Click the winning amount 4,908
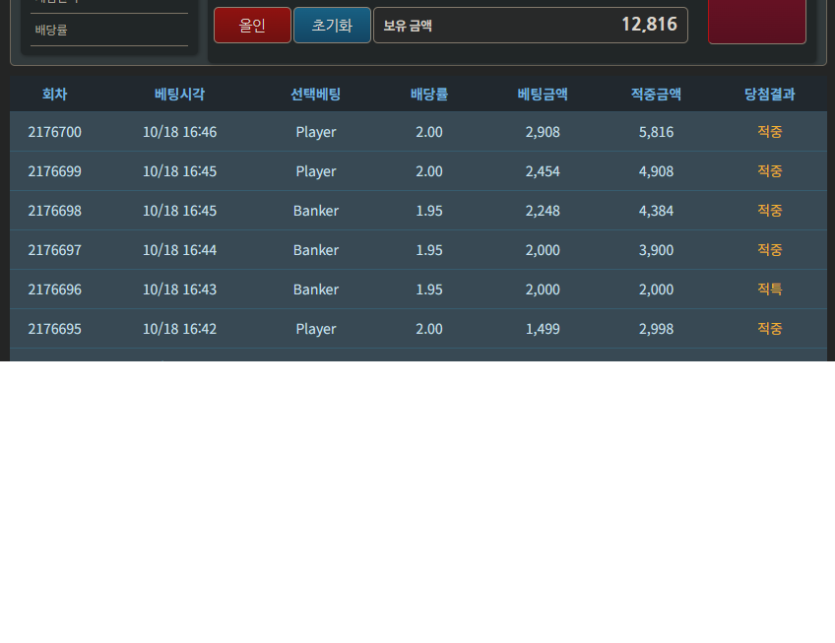This screenshot has width=835, height=643. (x=656, y=171)
